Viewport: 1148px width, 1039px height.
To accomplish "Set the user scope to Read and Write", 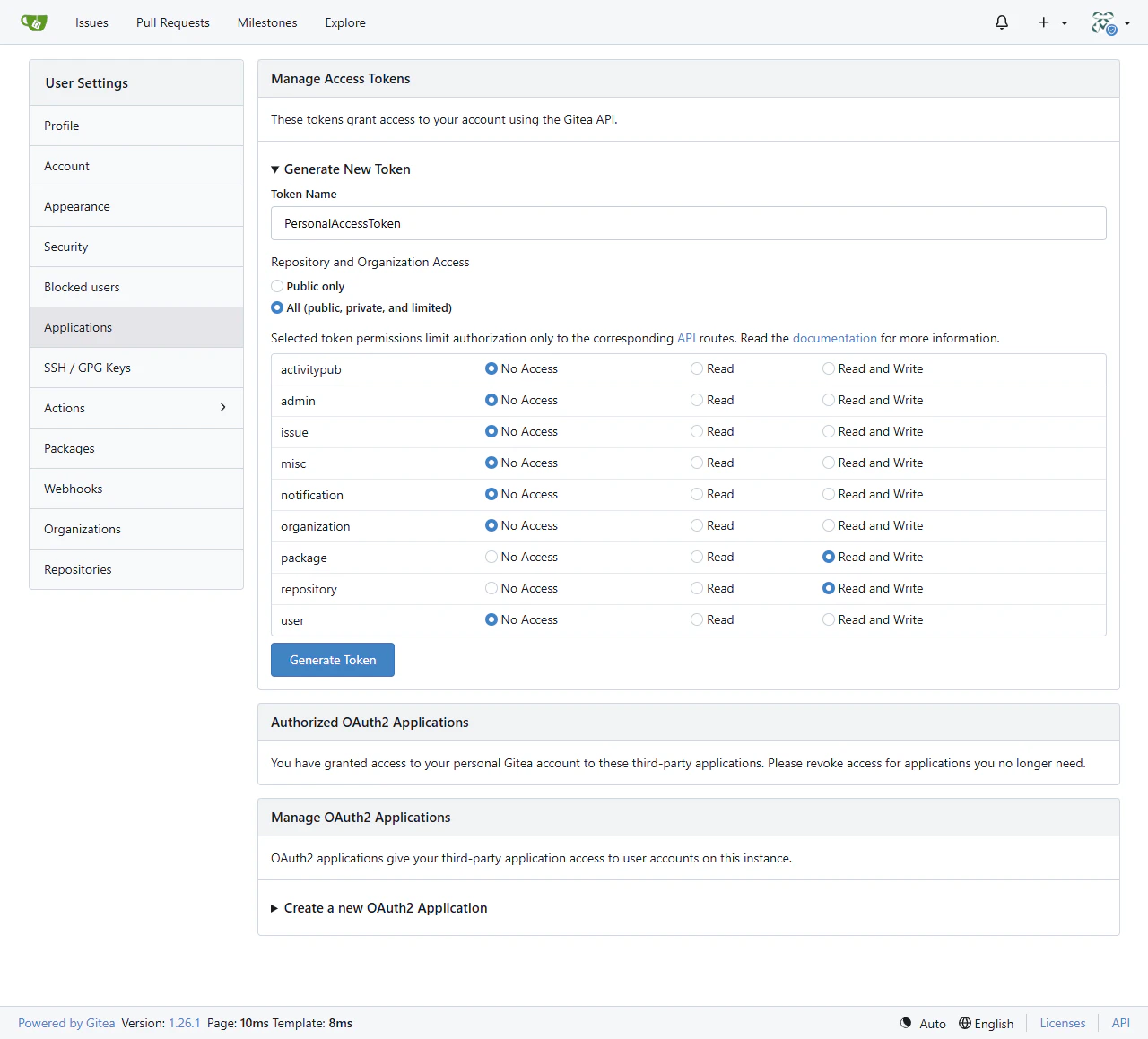I will coord(829,619).
